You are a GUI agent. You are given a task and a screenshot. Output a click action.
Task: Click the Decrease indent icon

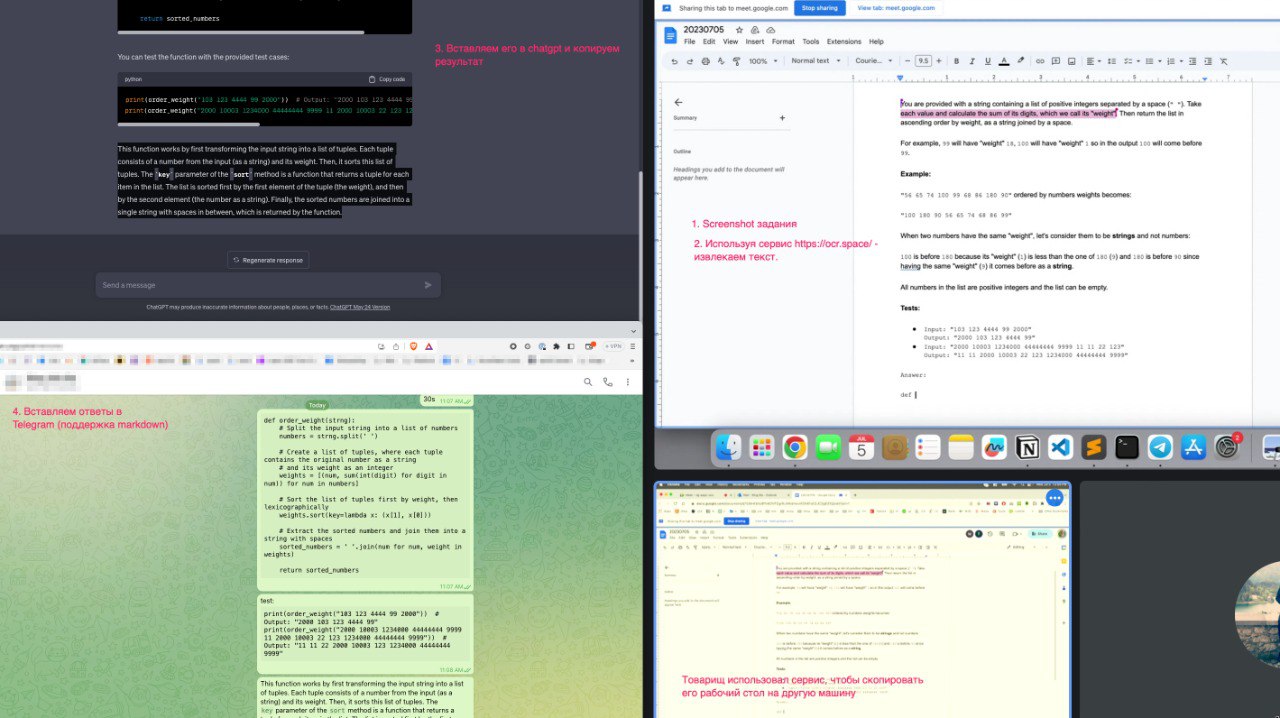1192,61
